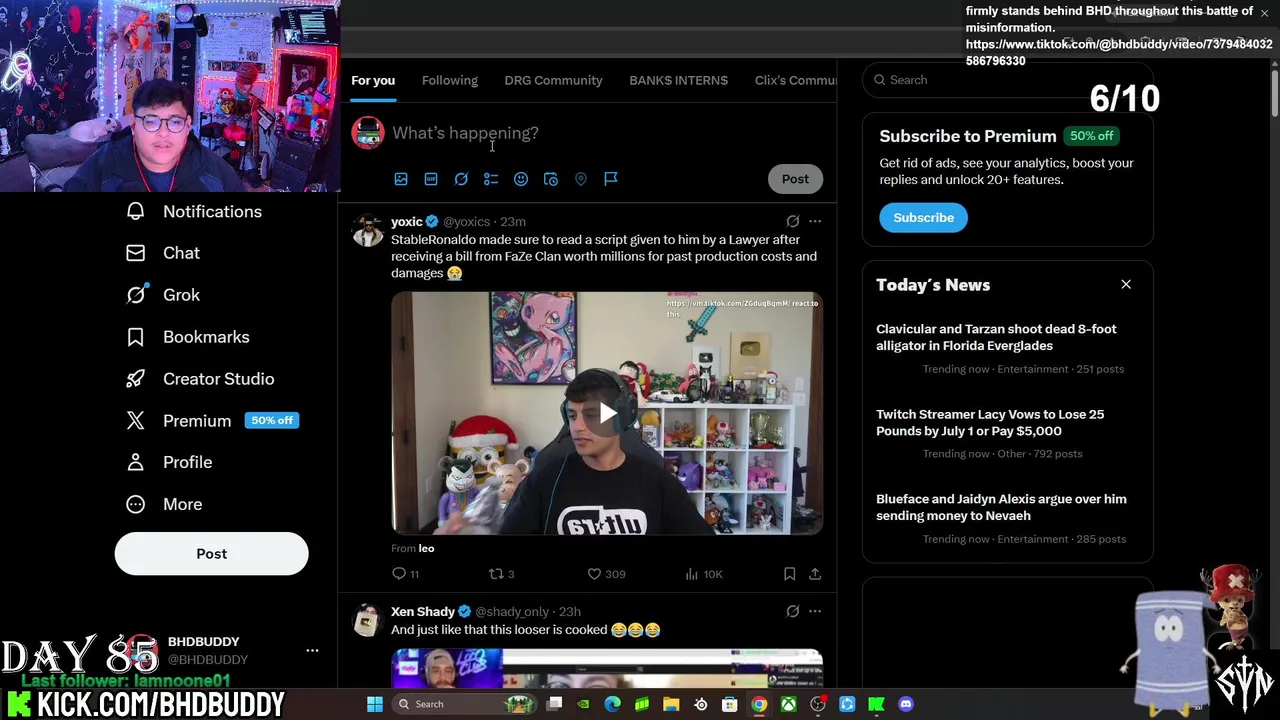Close the Today's News panel
Screen dimensions: 1280x720
(x=1126, y=285)
